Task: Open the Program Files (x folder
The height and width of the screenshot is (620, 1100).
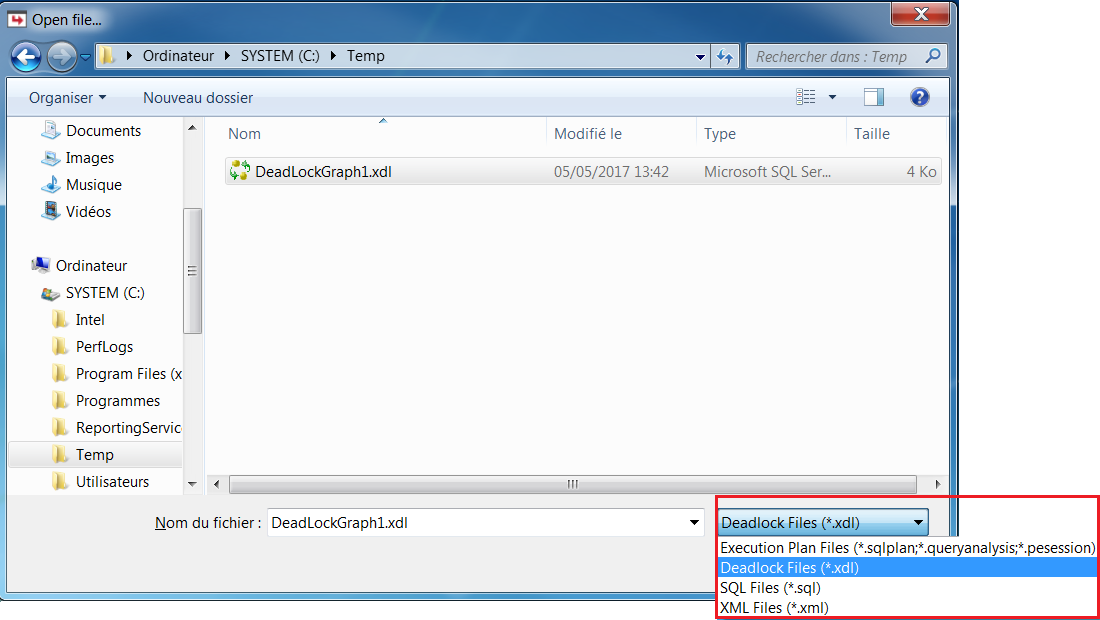Action: point(128,374)
